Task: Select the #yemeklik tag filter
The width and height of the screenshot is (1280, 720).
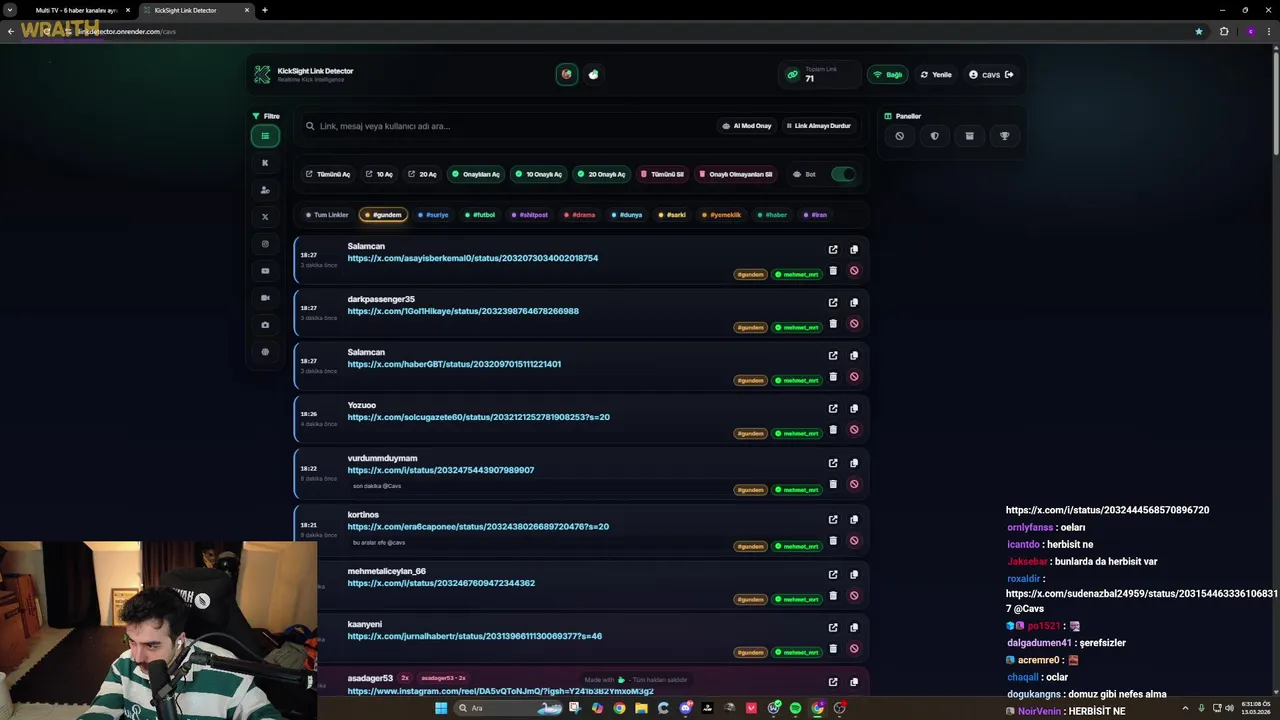Action: pyautogui.click(x=722, y=215)
